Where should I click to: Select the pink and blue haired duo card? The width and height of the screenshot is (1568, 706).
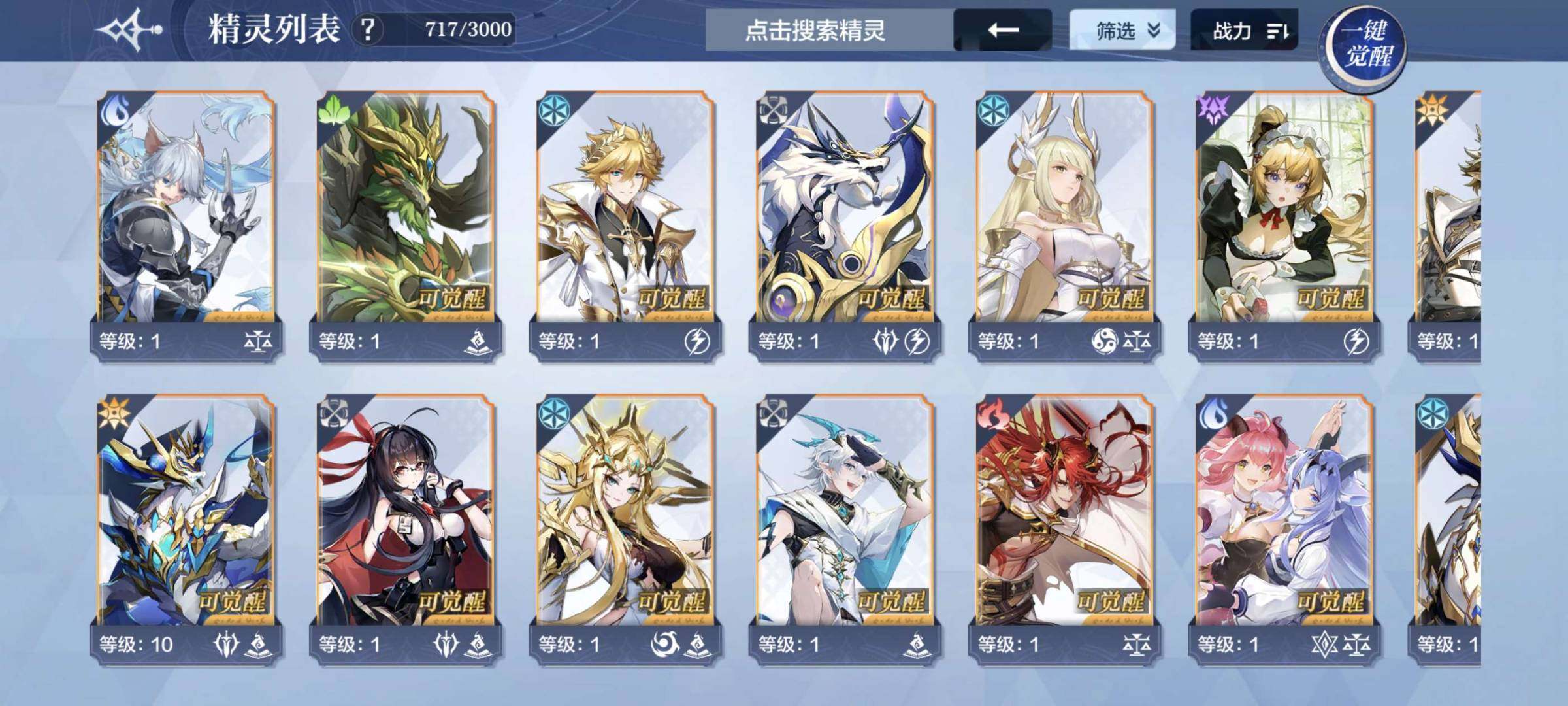[1284, 530]
